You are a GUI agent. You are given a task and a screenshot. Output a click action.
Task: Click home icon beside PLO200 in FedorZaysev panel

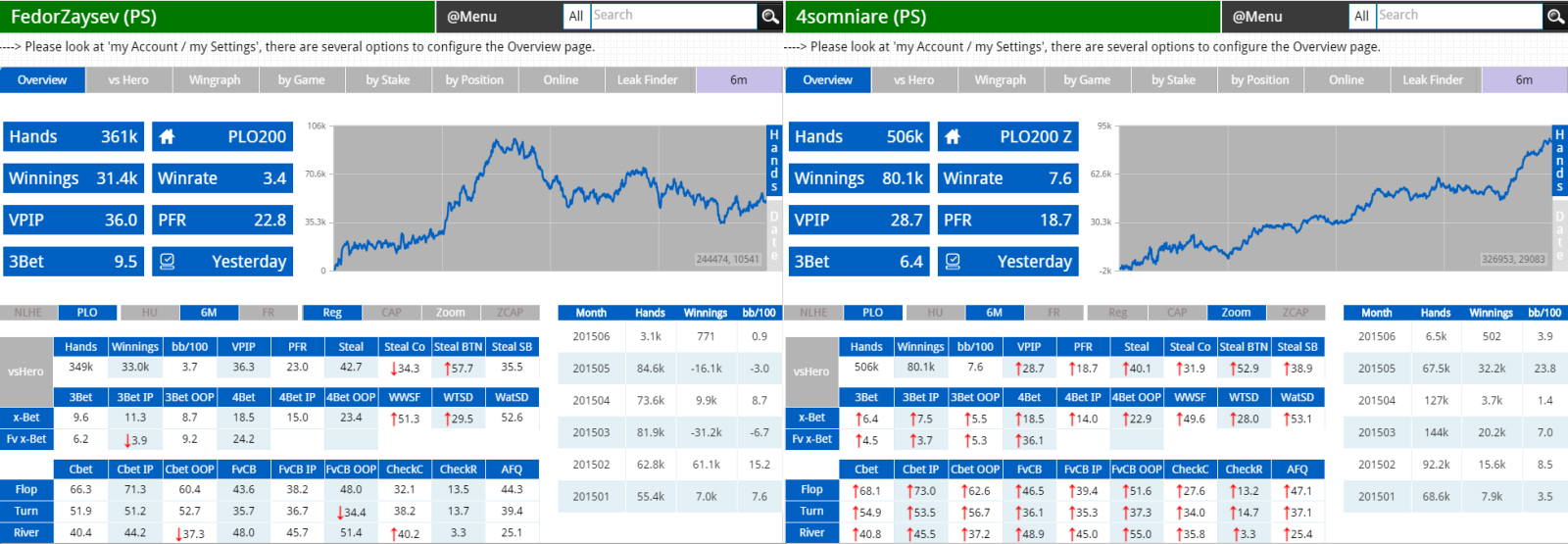[167, 137]
